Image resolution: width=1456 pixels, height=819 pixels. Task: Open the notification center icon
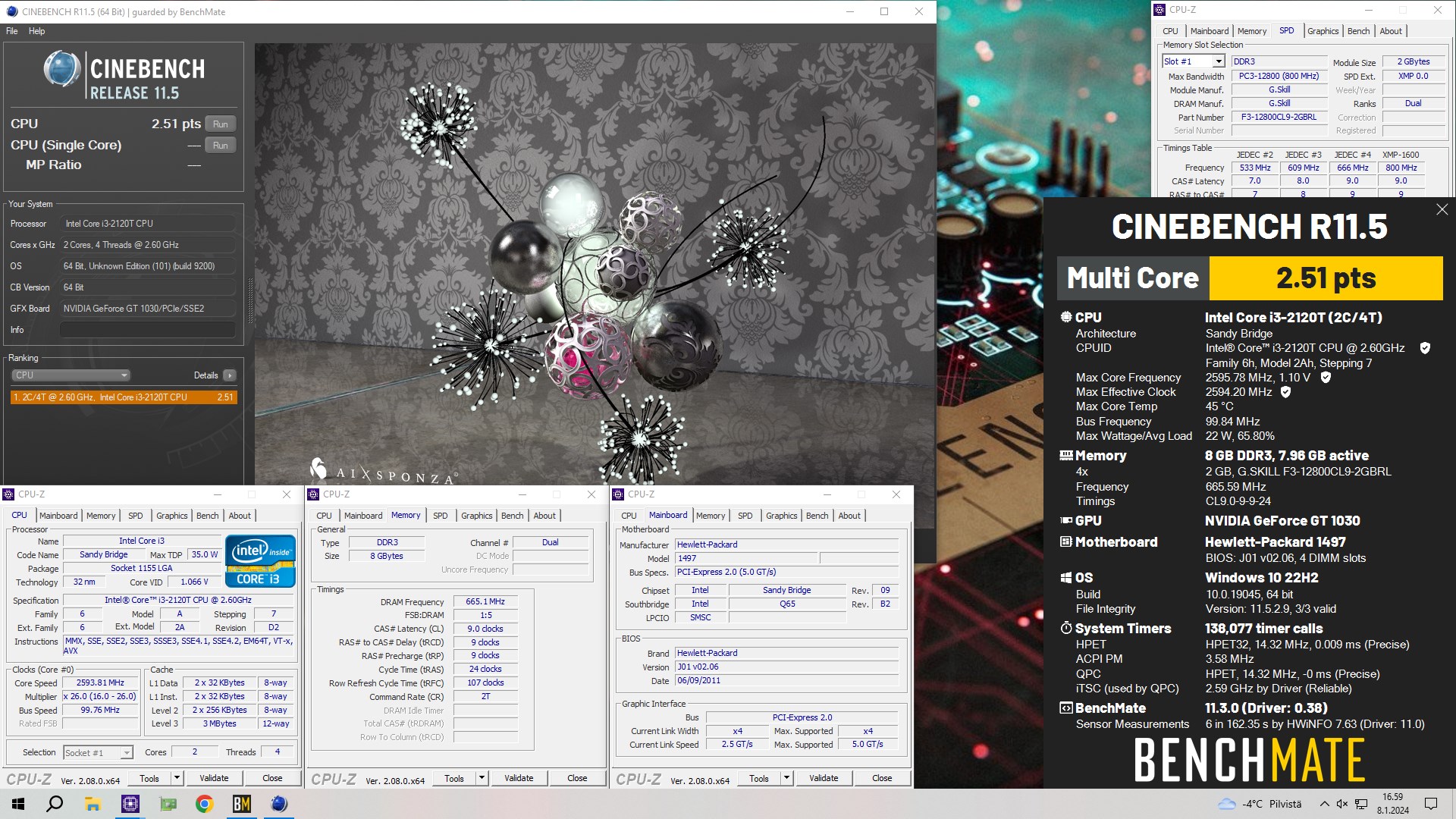coord(1431,804)
